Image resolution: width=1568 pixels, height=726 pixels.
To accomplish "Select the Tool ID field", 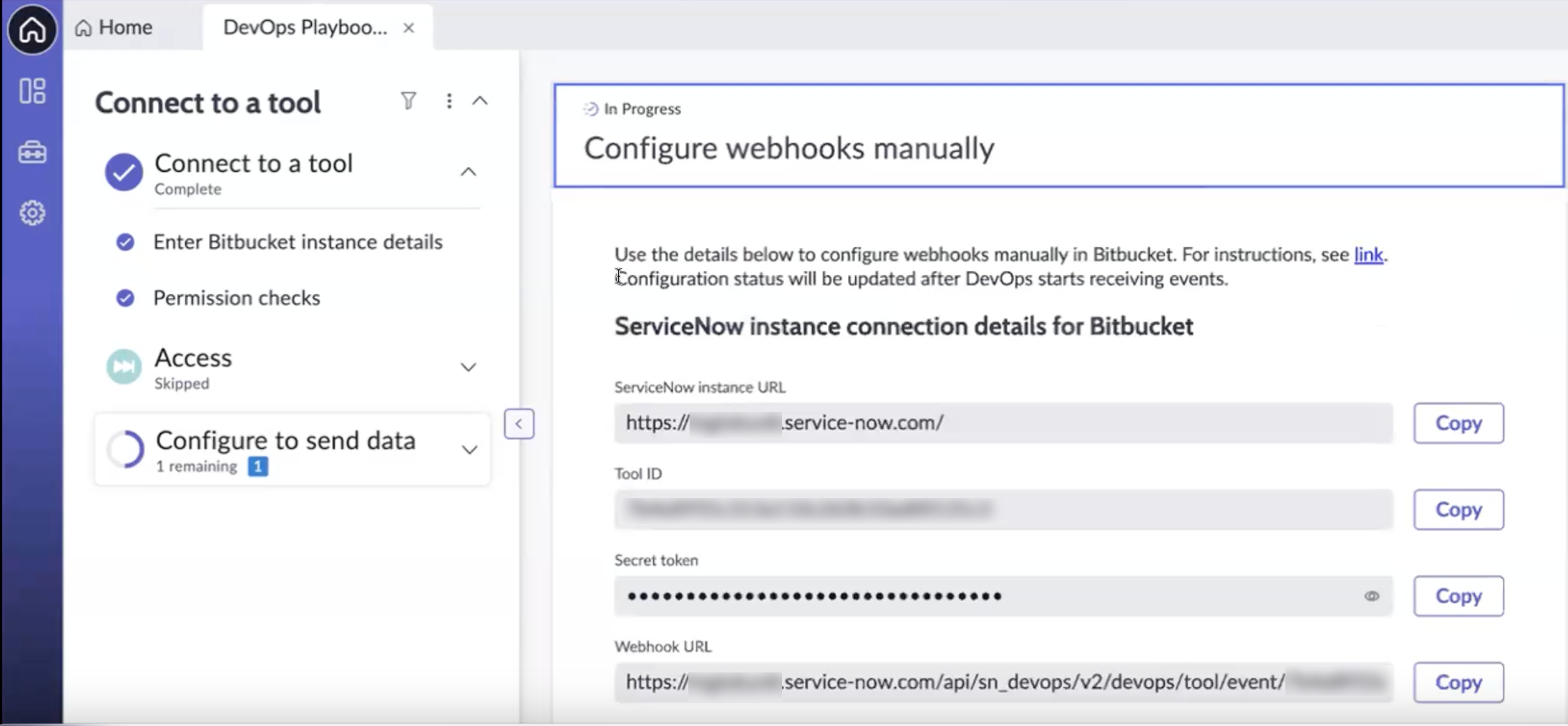I will tap(1003, 510).
